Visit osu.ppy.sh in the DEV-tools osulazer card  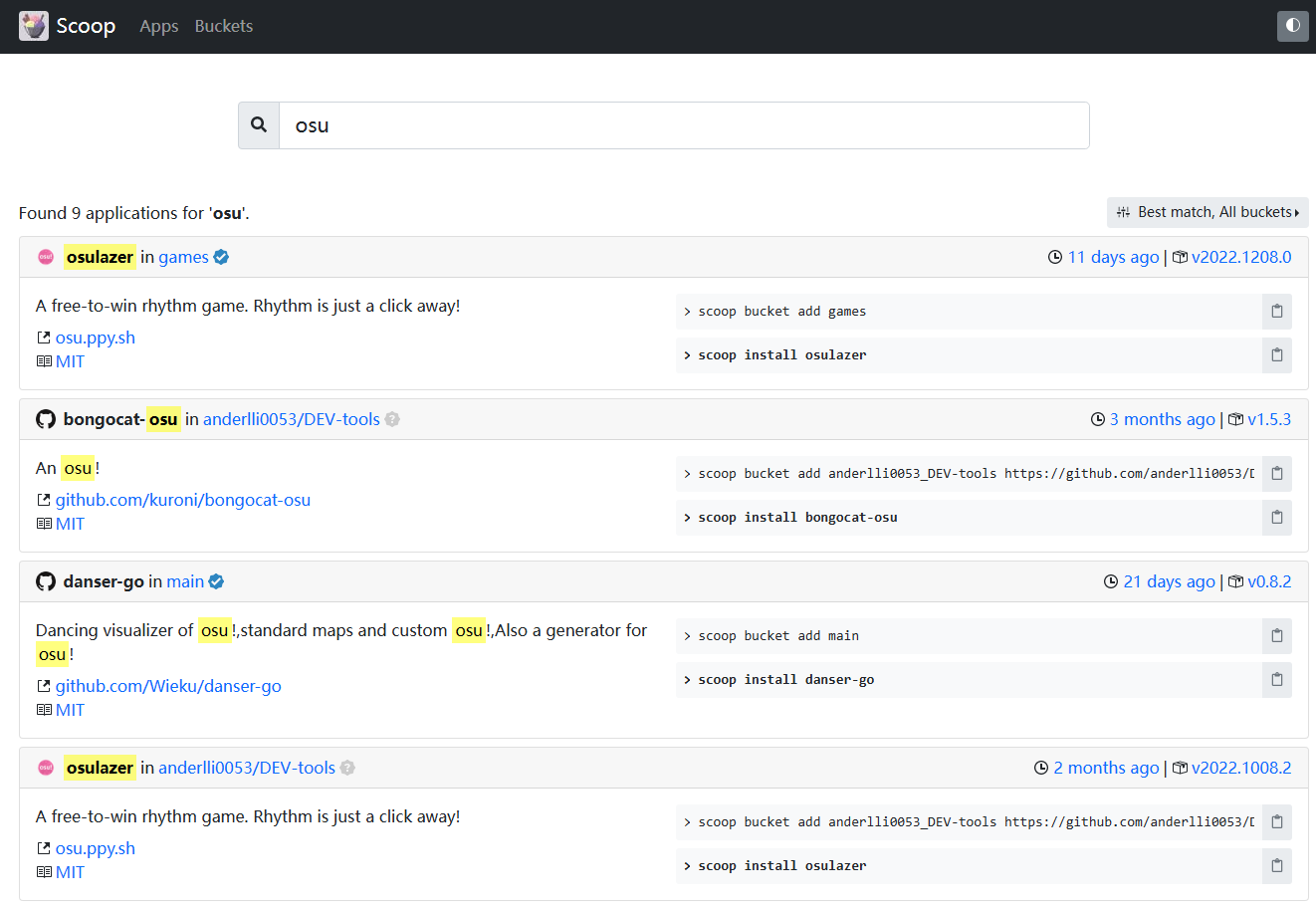click(x=96, y=848)
